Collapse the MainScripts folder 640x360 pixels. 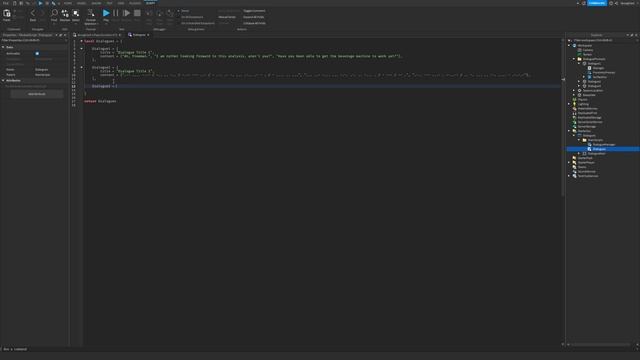pyautogui.click(x=579, y=140)
